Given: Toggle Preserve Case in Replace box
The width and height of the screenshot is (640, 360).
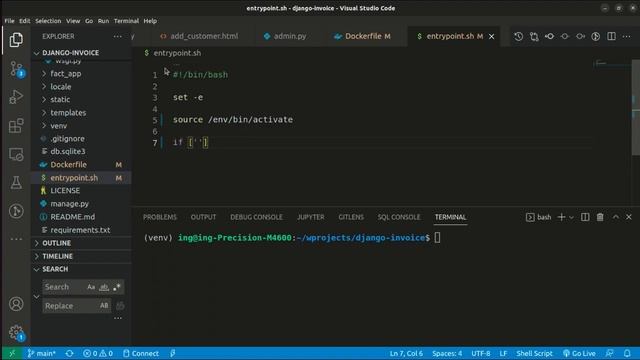Looking at the screenshot, I should point(104,306).
